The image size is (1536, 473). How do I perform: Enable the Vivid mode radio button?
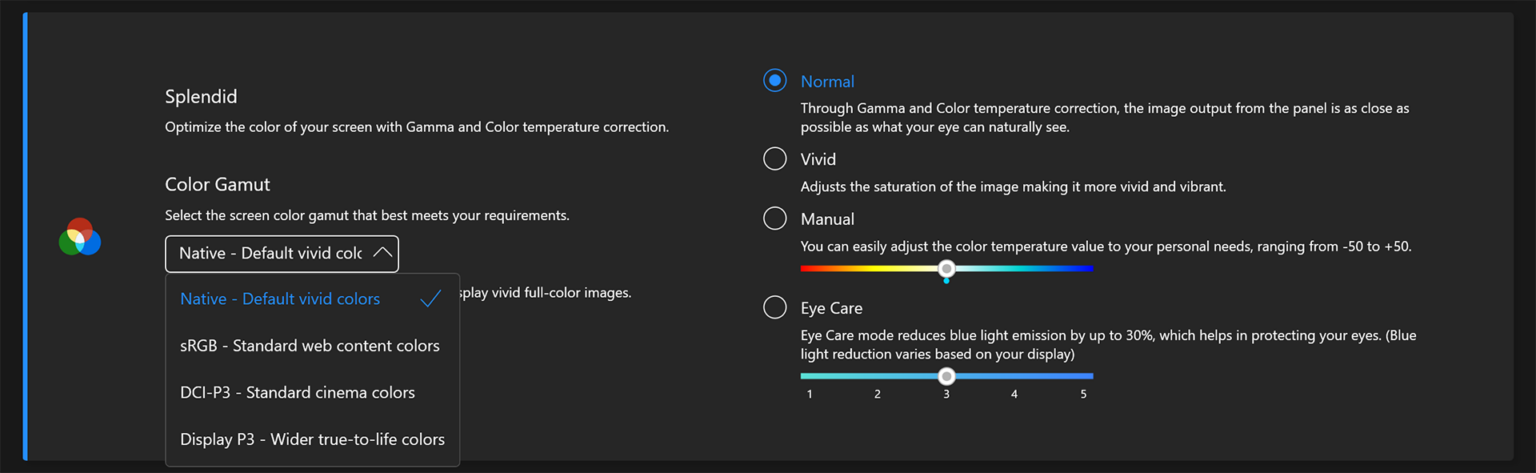coord(775,158)
